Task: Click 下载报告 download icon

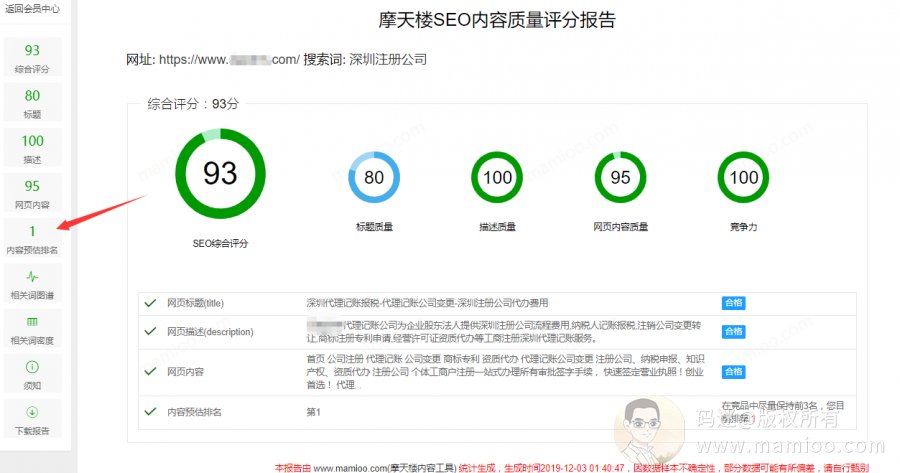Action: [32, 411]
